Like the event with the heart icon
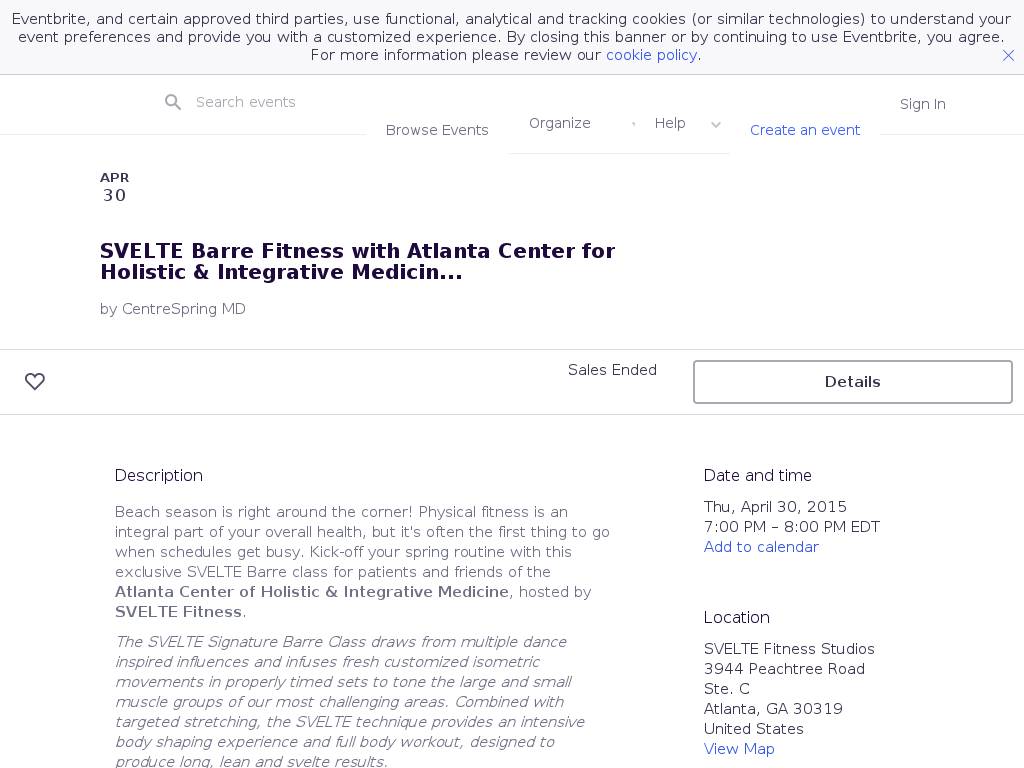 click(x=35, y=382)
